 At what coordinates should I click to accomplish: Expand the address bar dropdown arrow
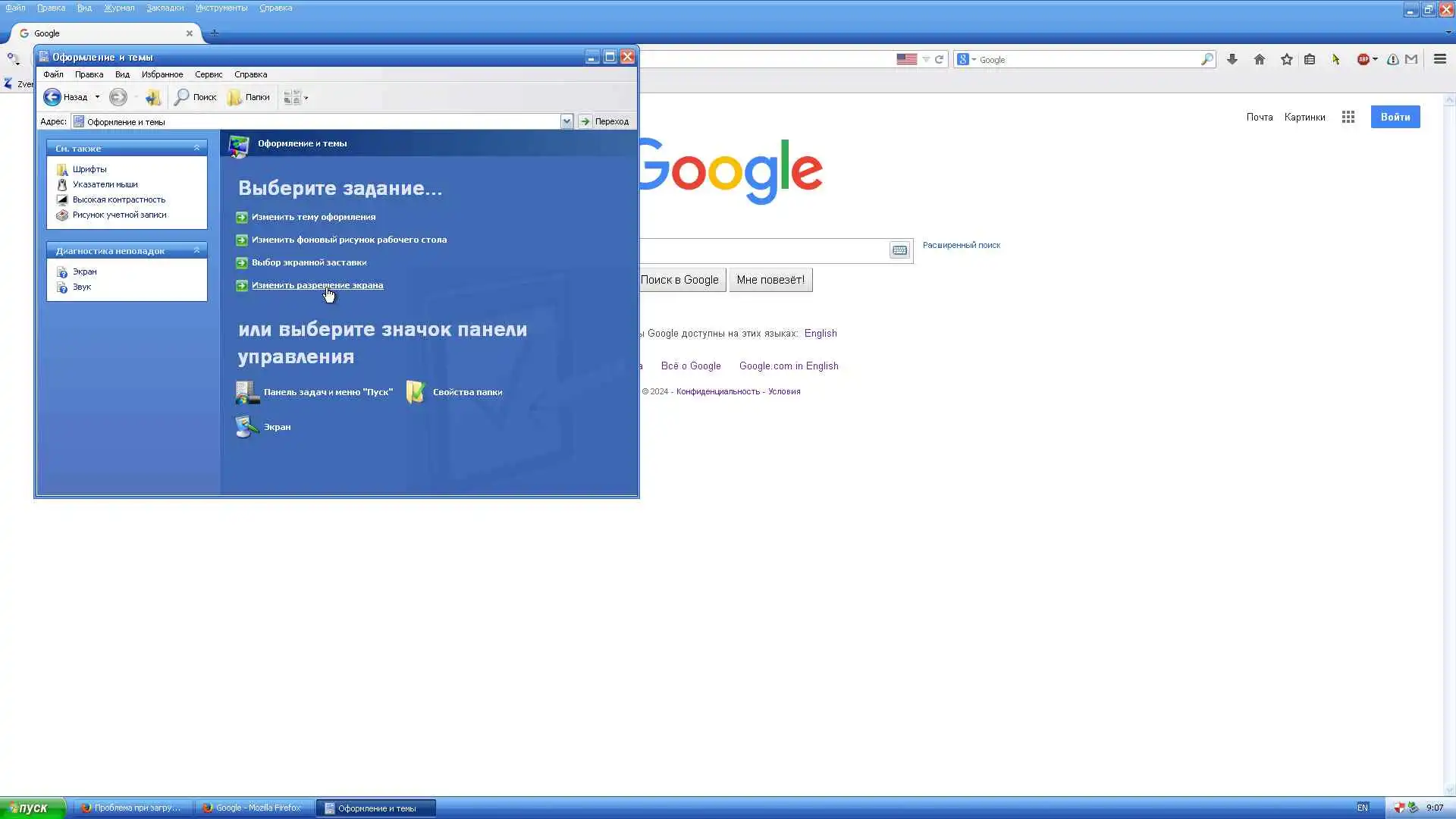pyautogui.click(x=566, y=121)
